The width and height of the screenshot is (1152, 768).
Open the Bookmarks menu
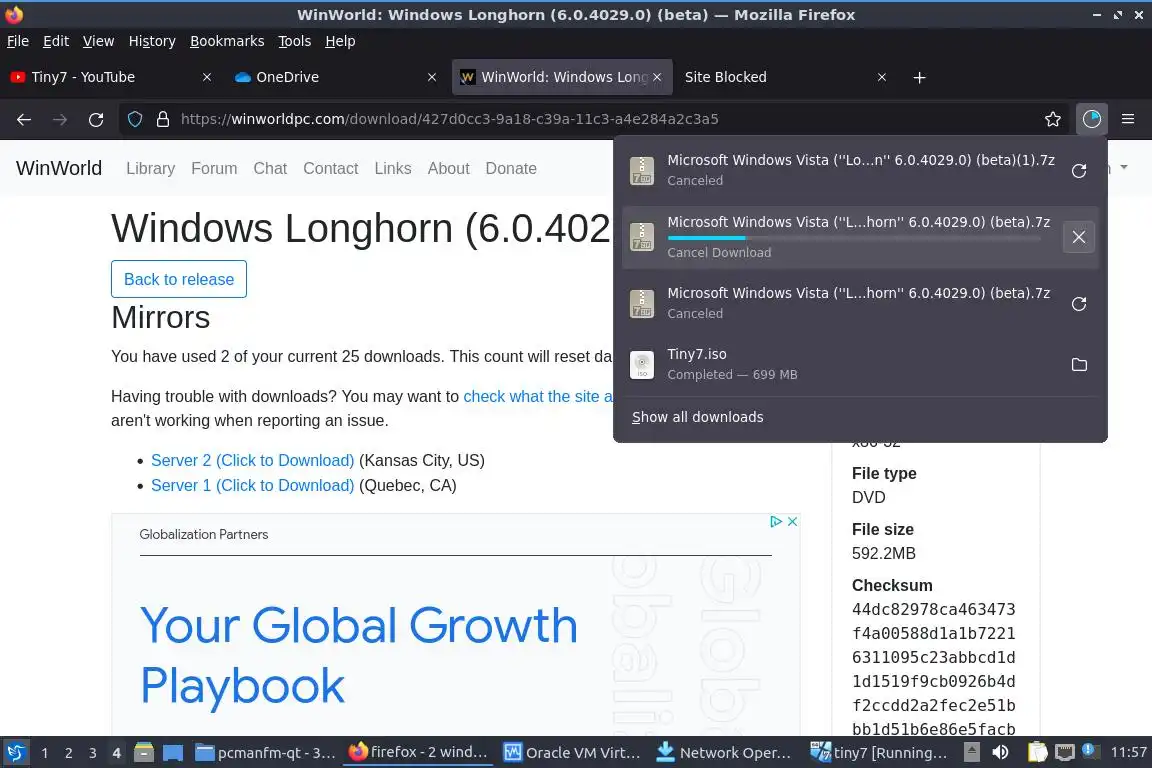point(227,41)
